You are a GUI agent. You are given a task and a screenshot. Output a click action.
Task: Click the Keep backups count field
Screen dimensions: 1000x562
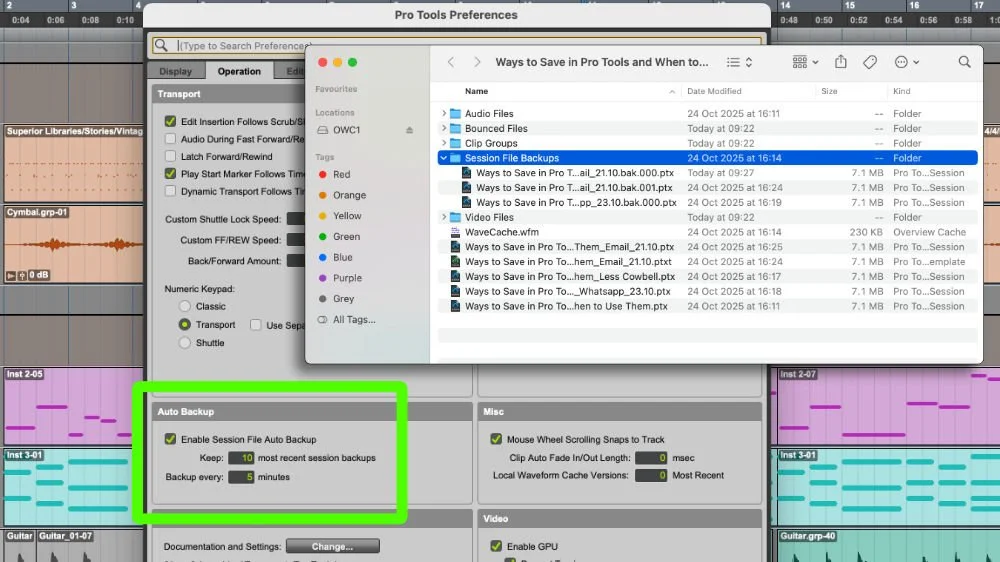click(x=241, y=458)
